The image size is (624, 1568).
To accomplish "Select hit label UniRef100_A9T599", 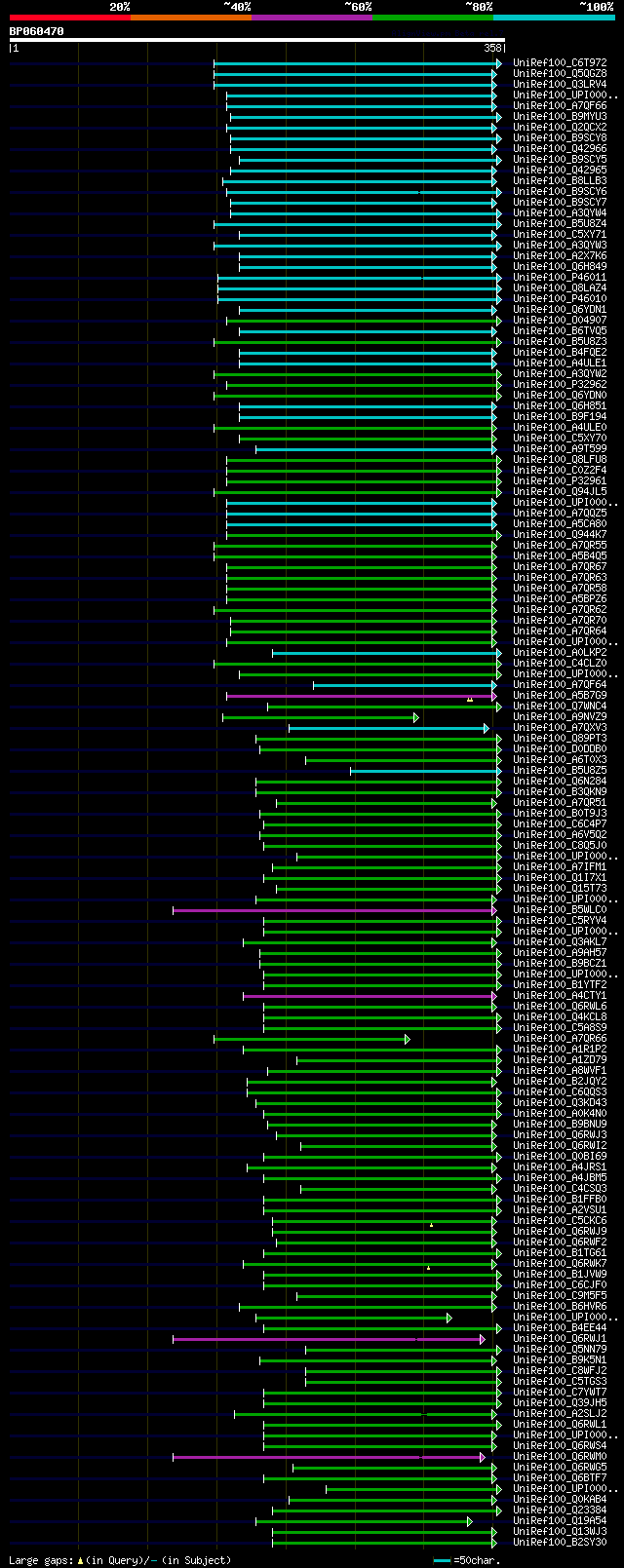I will 560,448.
